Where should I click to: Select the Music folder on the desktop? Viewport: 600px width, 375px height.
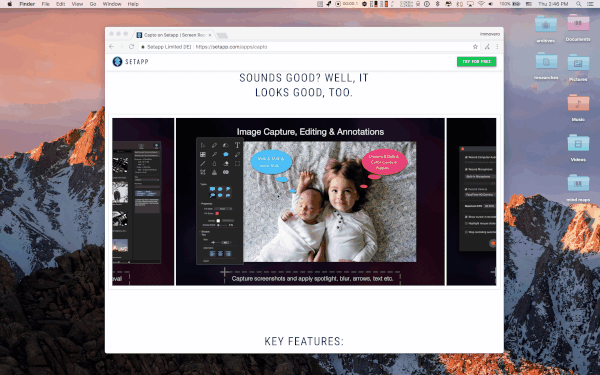(x=578, y=108)
